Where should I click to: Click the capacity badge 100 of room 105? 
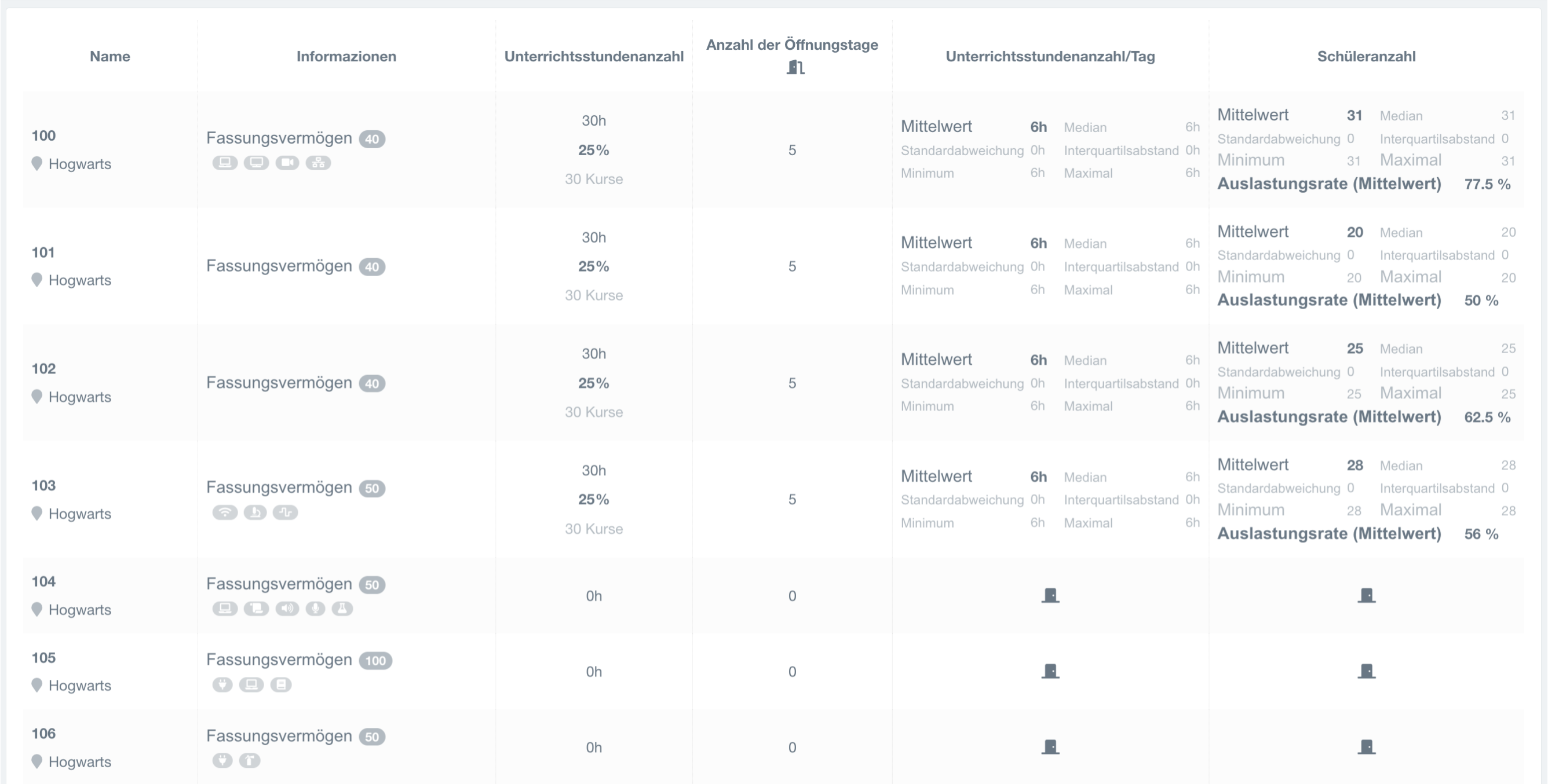[376, 660]
